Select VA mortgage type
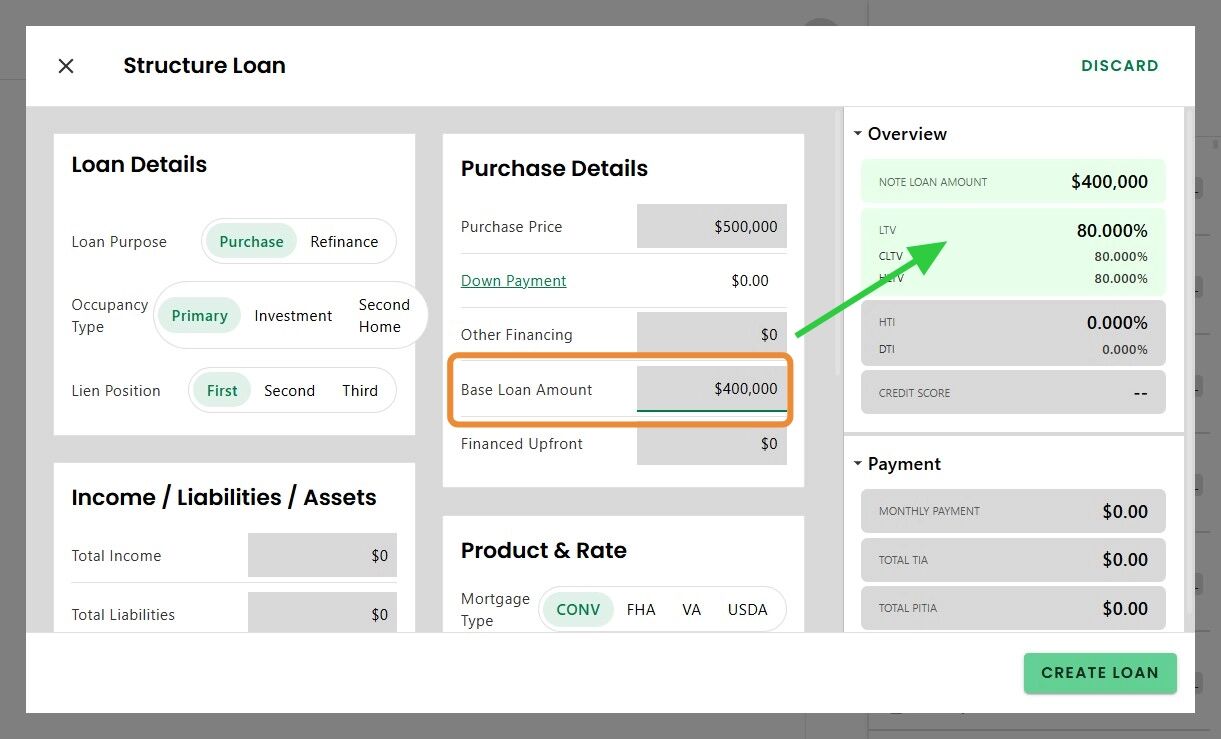The width and height of the screenshot is (1221, 739). click(692, 610)
